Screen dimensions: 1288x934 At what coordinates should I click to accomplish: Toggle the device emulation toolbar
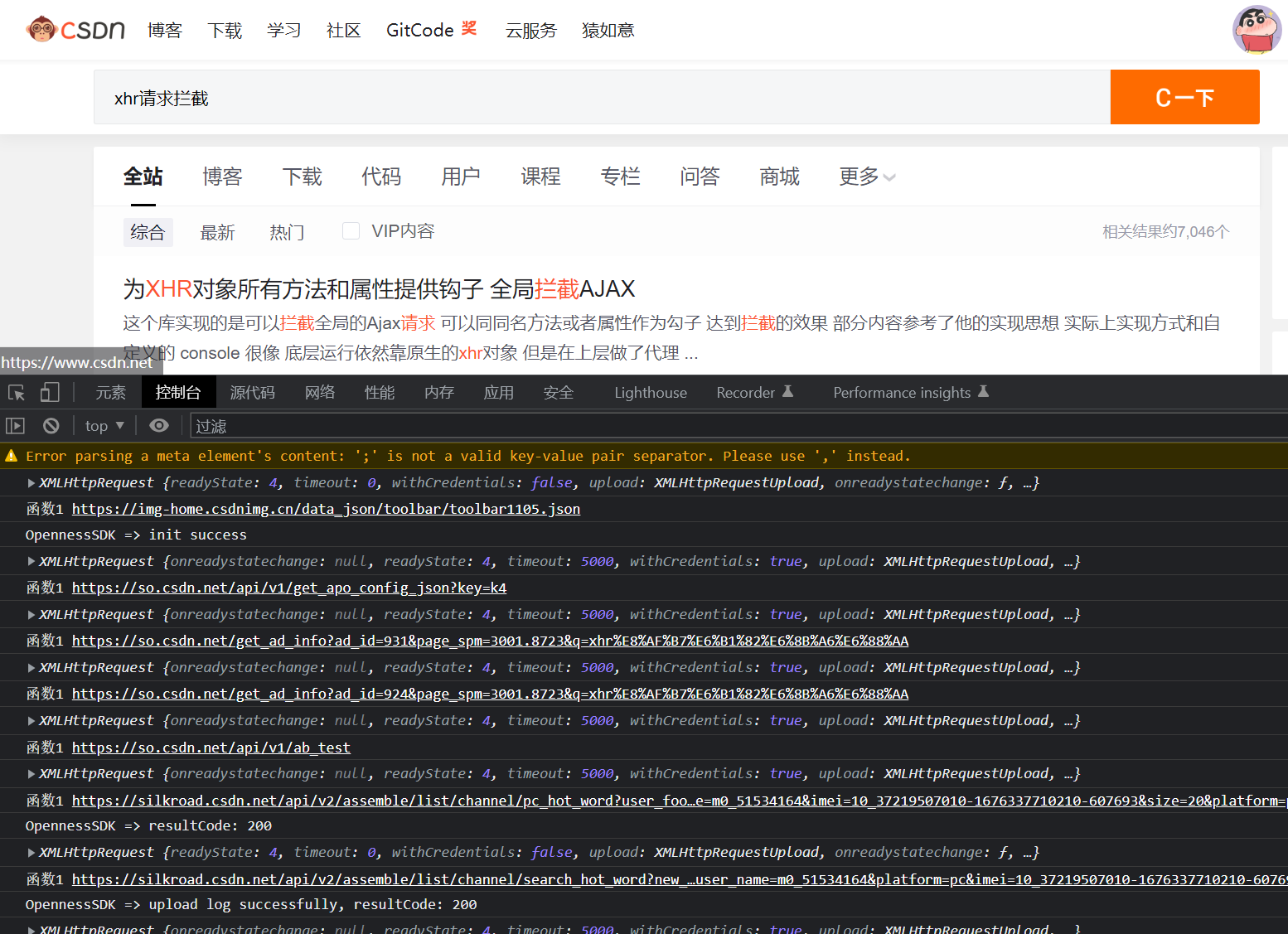click(x=49, y=392)
